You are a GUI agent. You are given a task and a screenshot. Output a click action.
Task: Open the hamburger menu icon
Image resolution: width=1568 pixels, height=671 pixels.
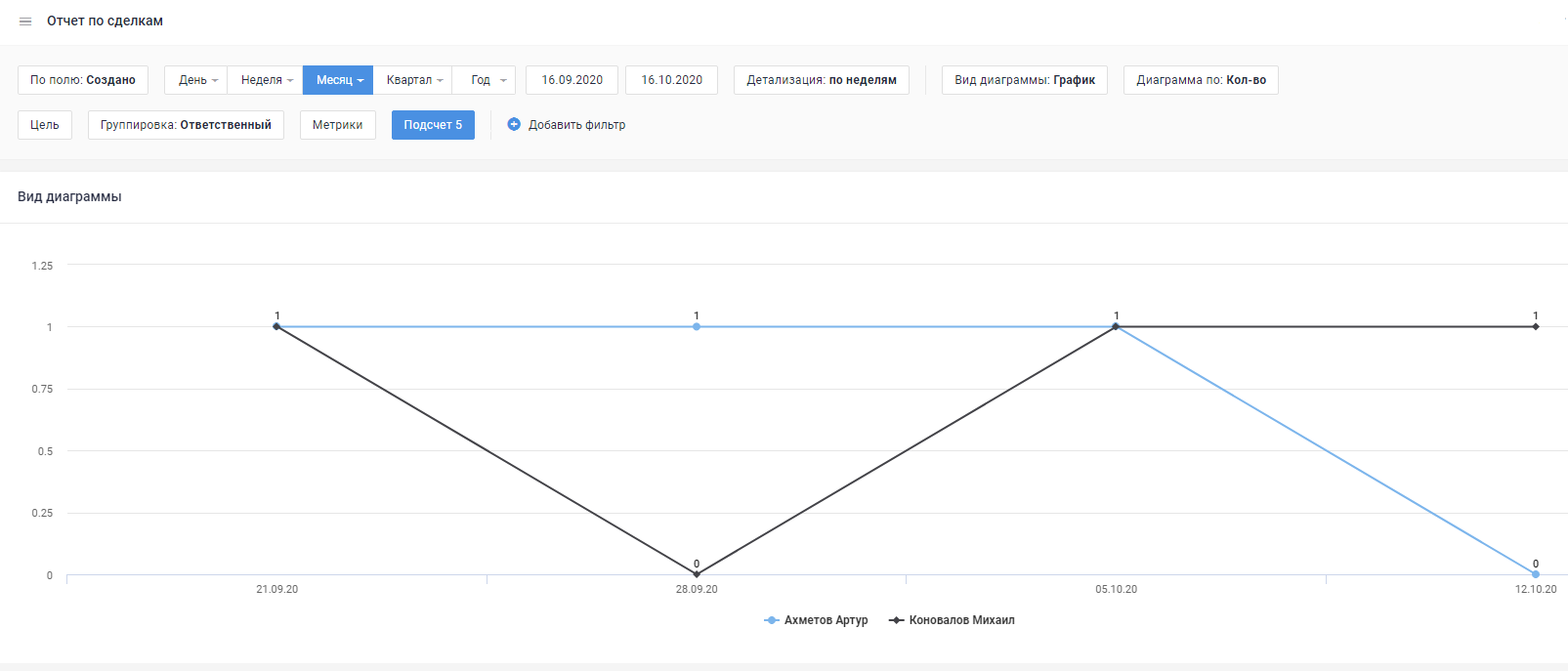(25, 21)
